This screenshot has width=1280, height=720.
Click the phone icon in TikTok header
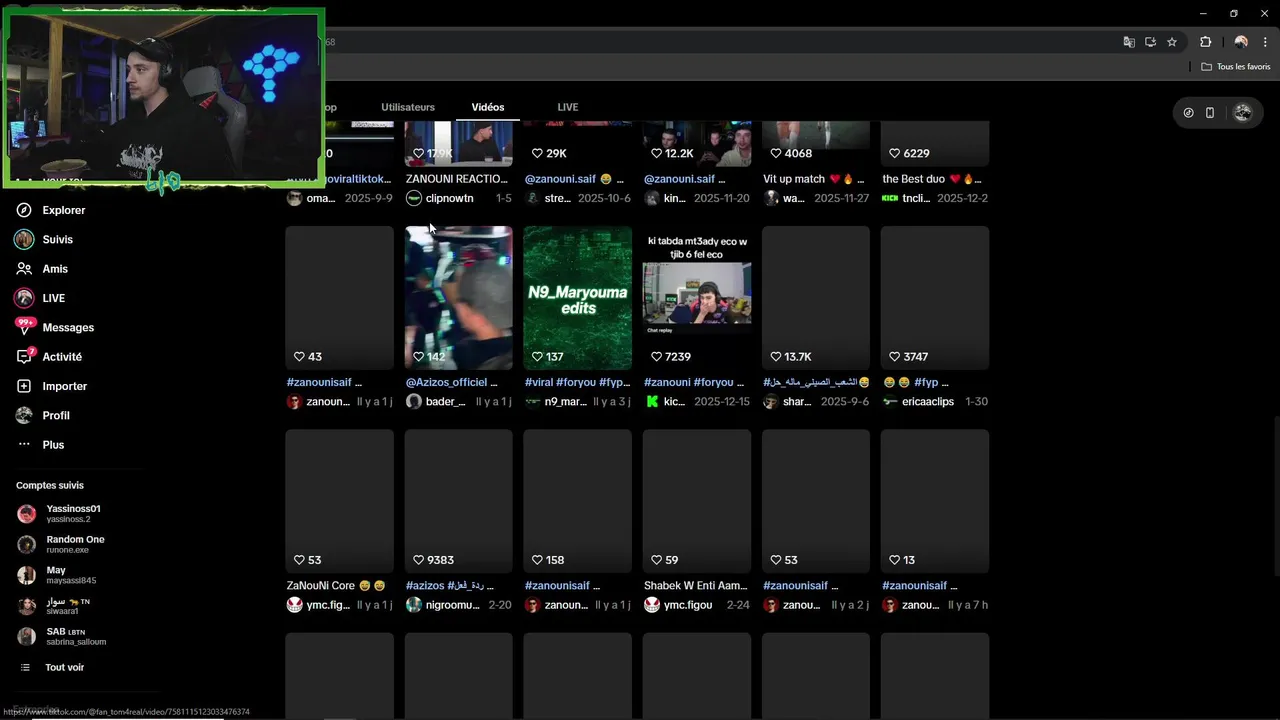point(1210,113)
